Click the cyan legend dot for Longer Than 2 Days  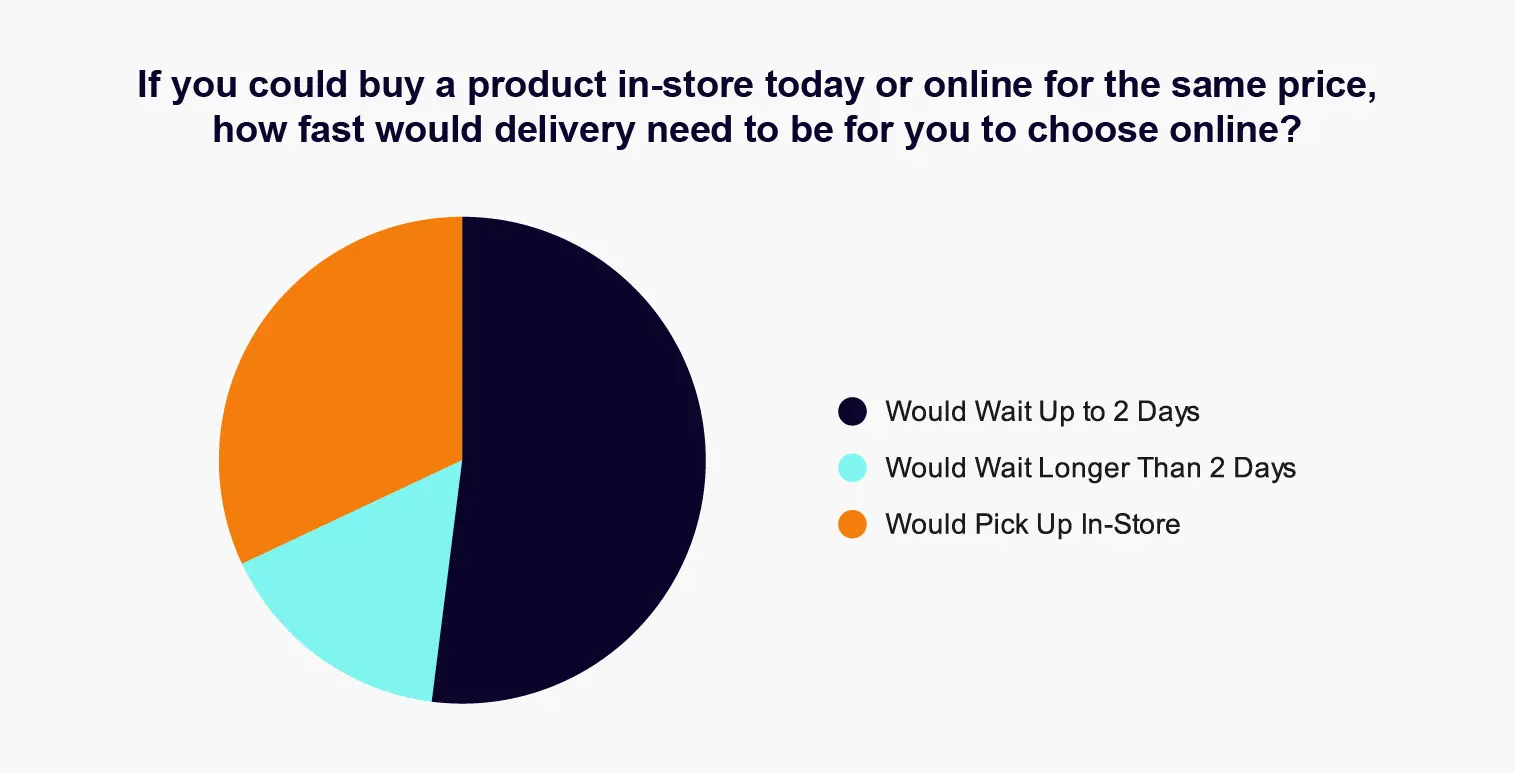point(852,467)
